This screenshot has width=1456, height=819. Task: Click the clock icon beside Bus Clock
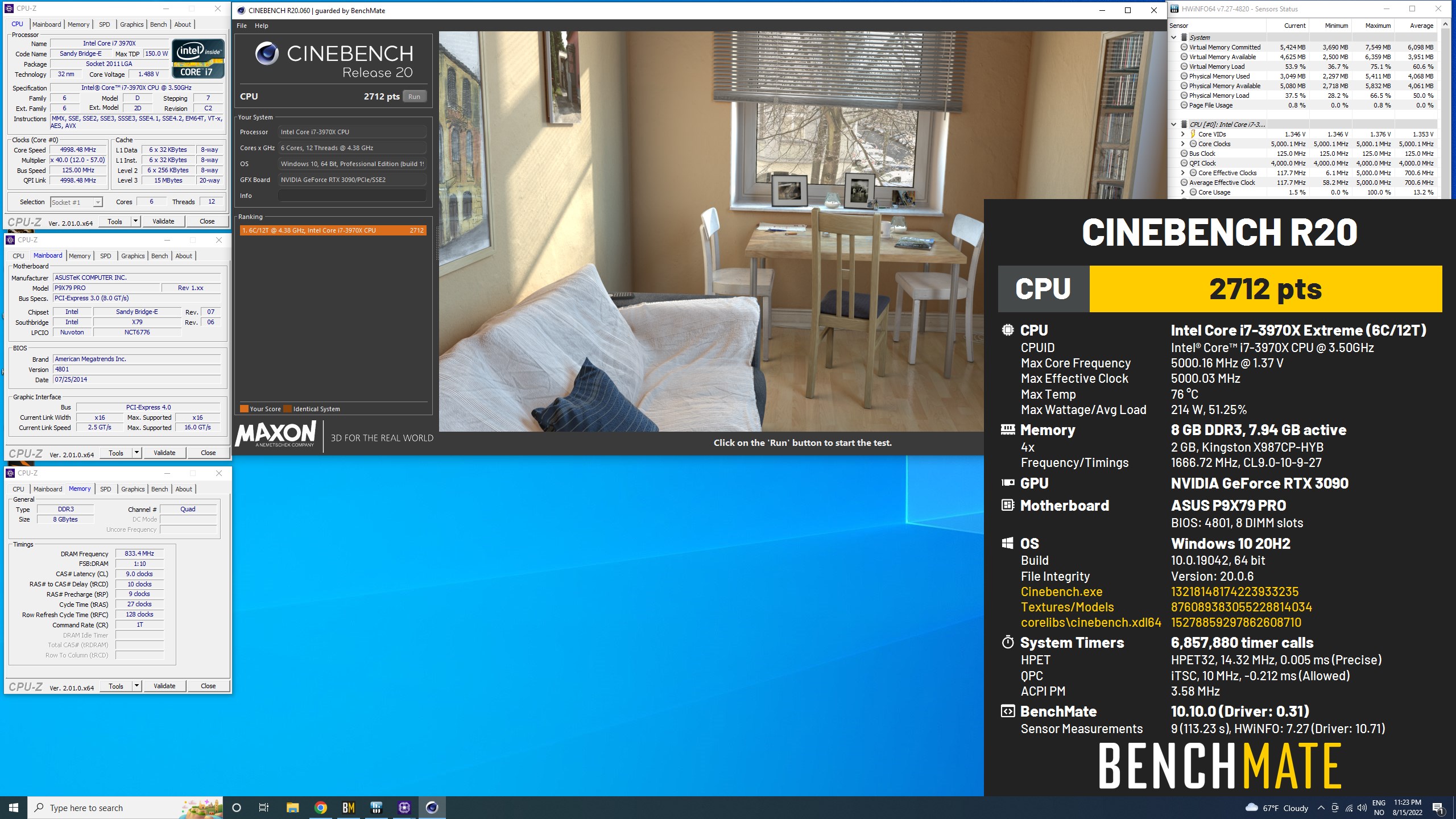tap(1184, 153)
